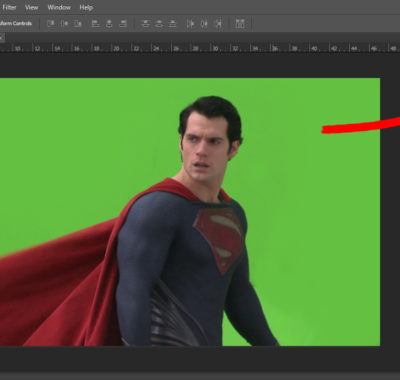
Task: Open the Help menu
Action: coord(86,7)
